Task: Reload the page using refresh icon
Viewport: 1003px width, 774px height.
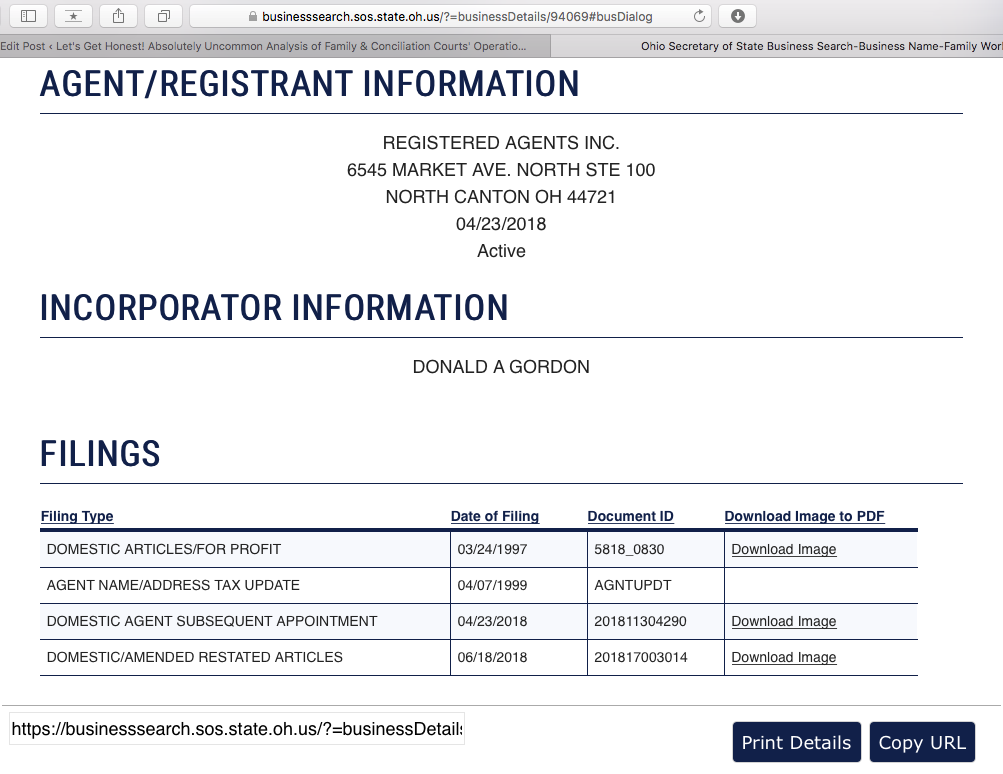Action: [x=699, y=16]
